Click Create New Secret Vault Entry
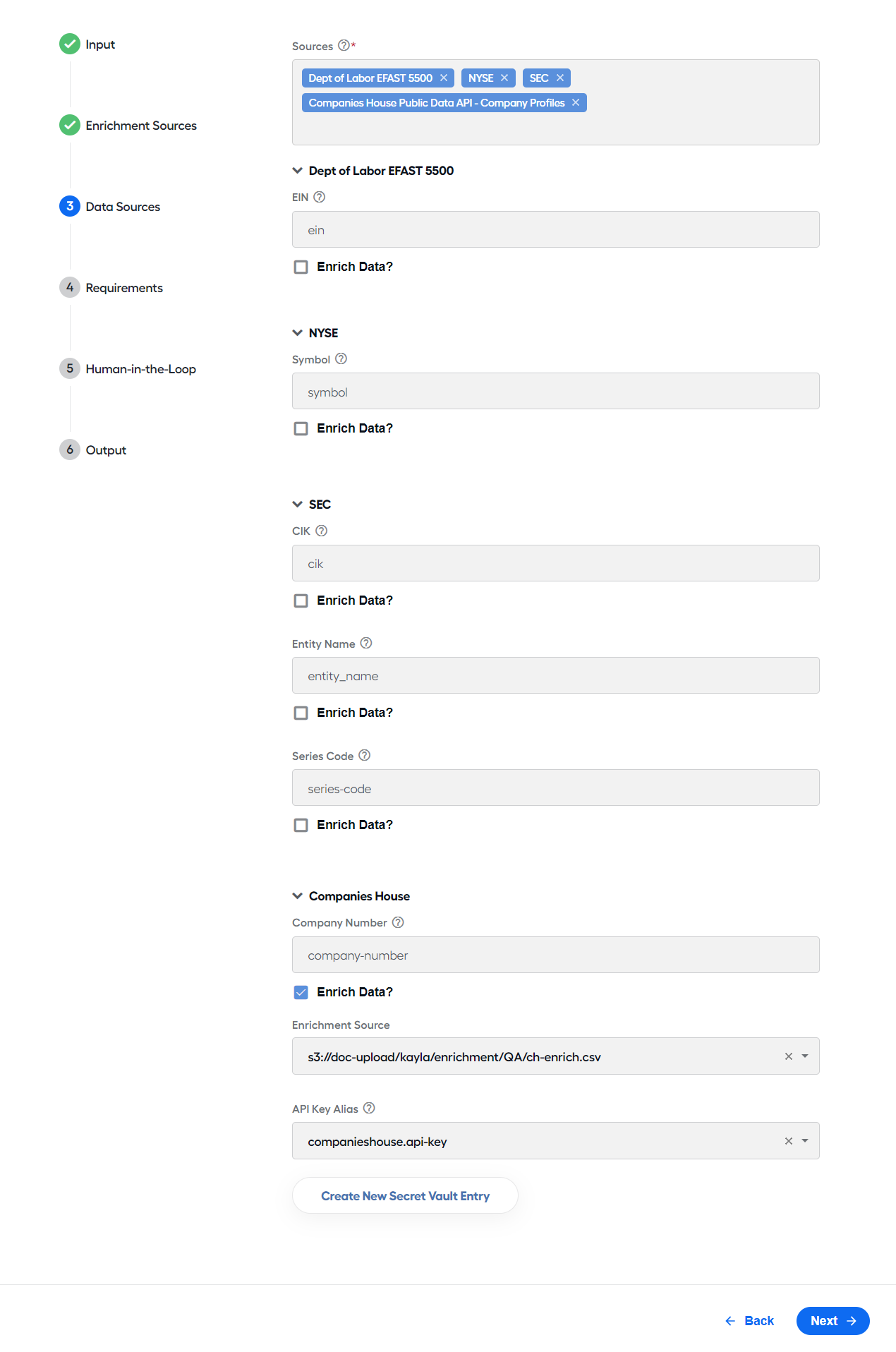Image resolution: width=896 pixels, height=1352 pixels. 405,1196
